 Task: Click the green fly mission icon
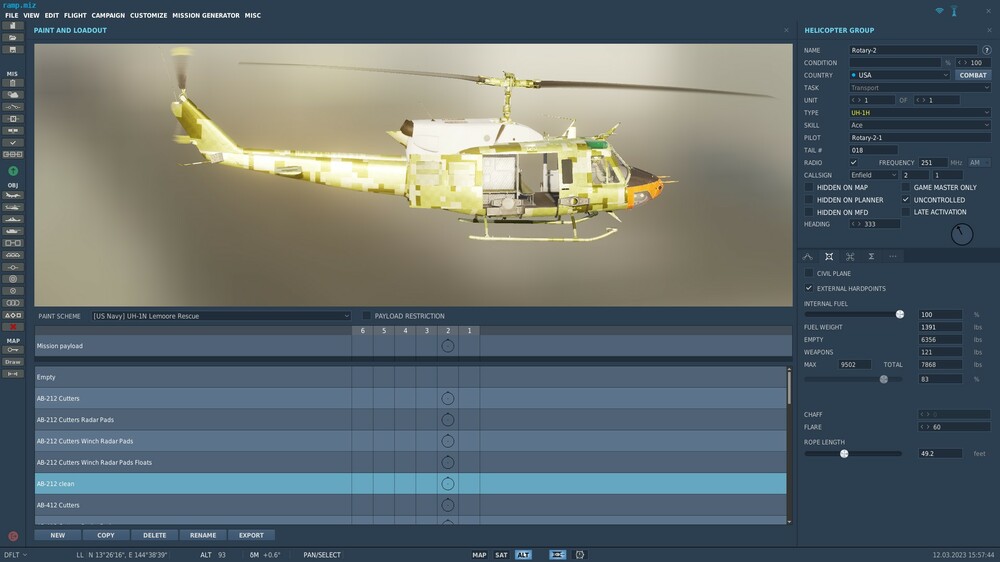13,171
